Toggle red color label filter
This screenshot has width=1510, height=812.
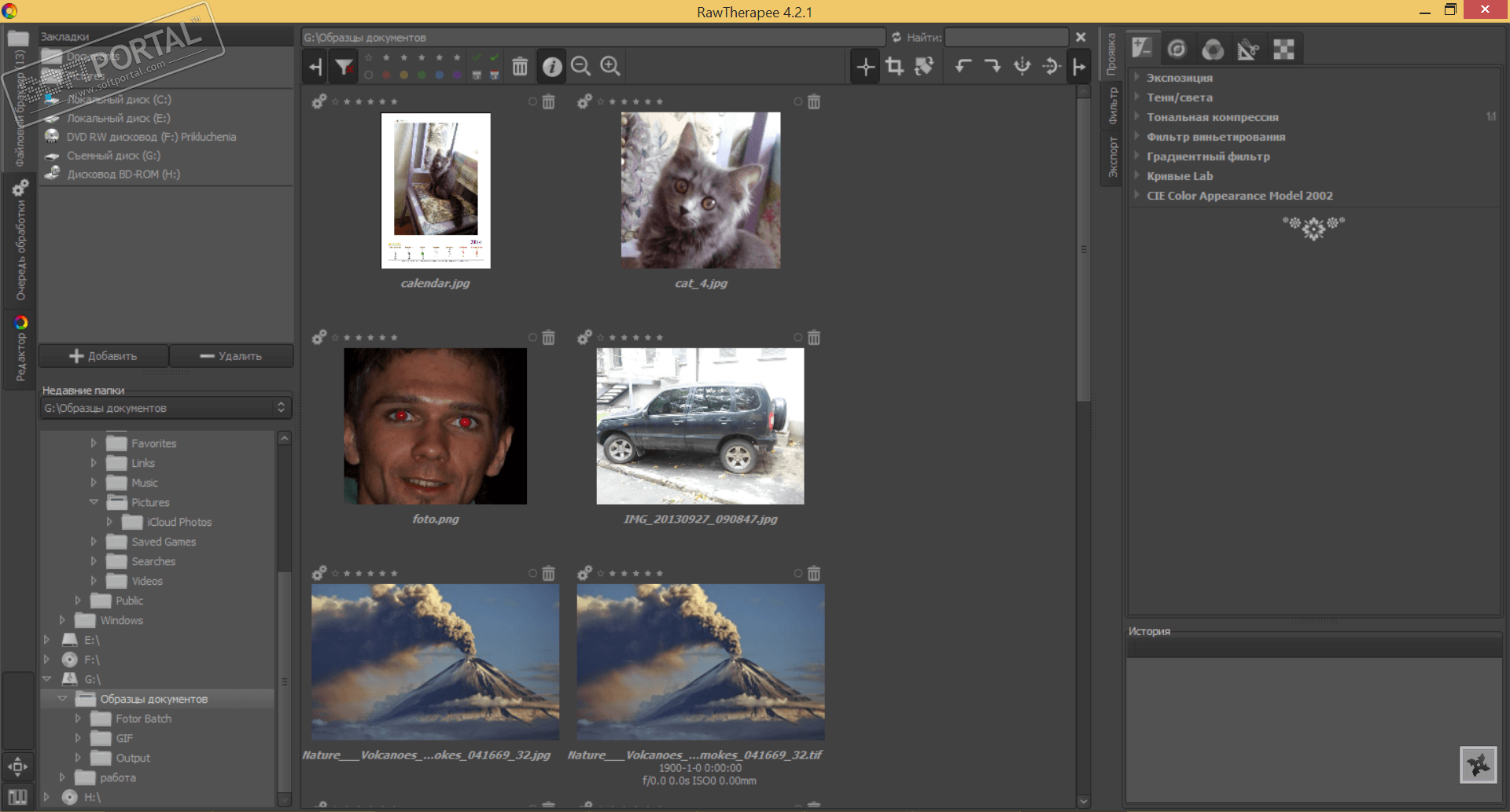pos(386,75)
